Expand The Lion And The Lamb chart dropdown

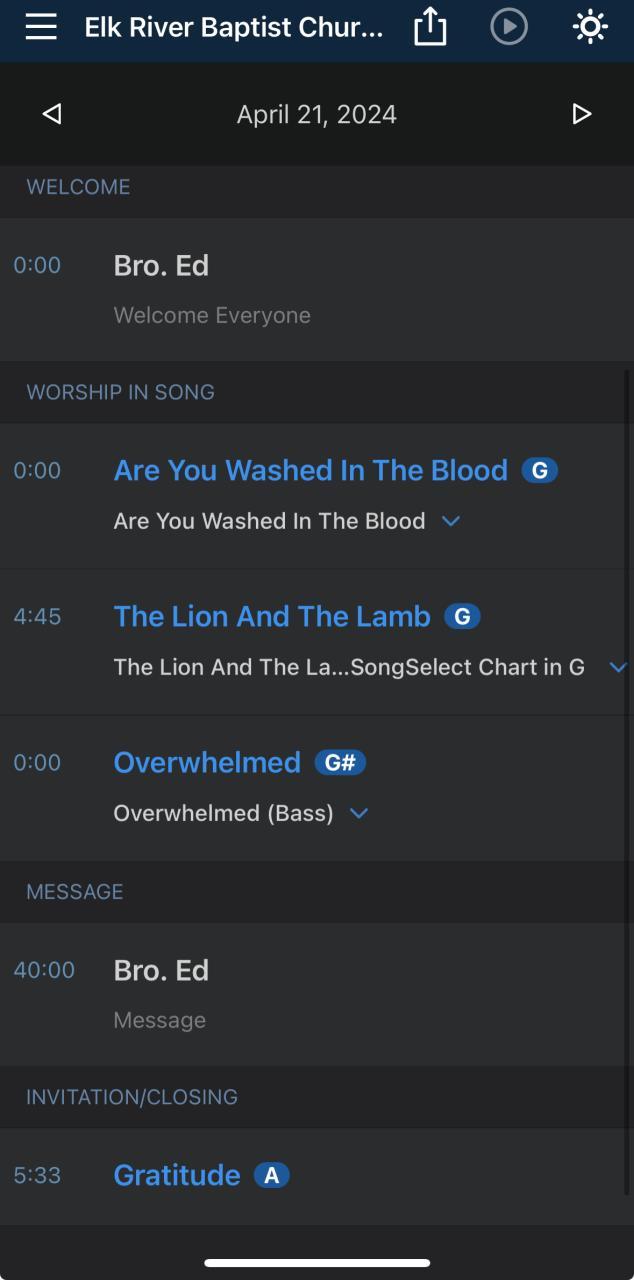(x=618, y=667)
